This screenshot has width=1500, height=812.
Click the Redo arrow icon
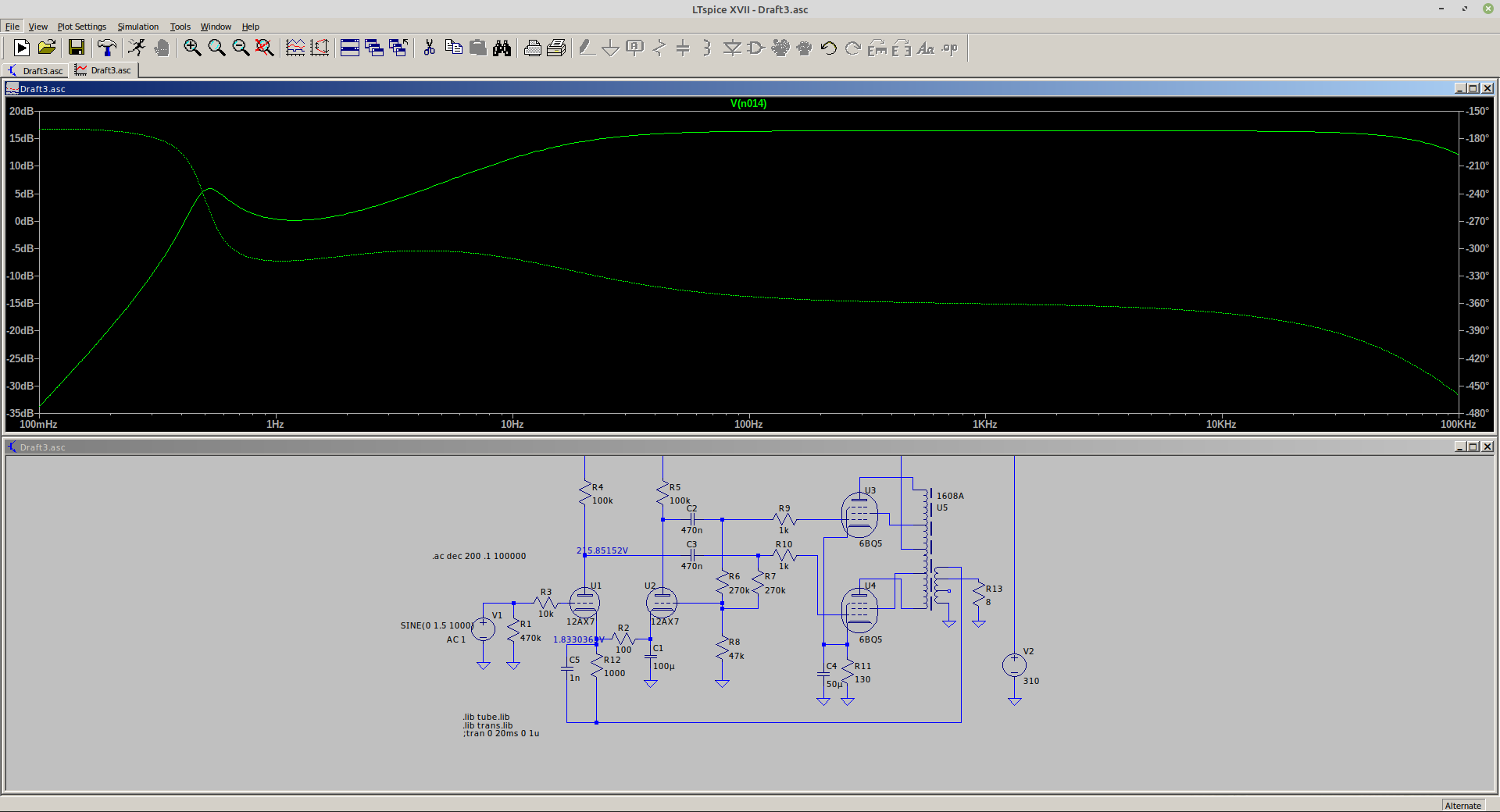pos(852,48)
